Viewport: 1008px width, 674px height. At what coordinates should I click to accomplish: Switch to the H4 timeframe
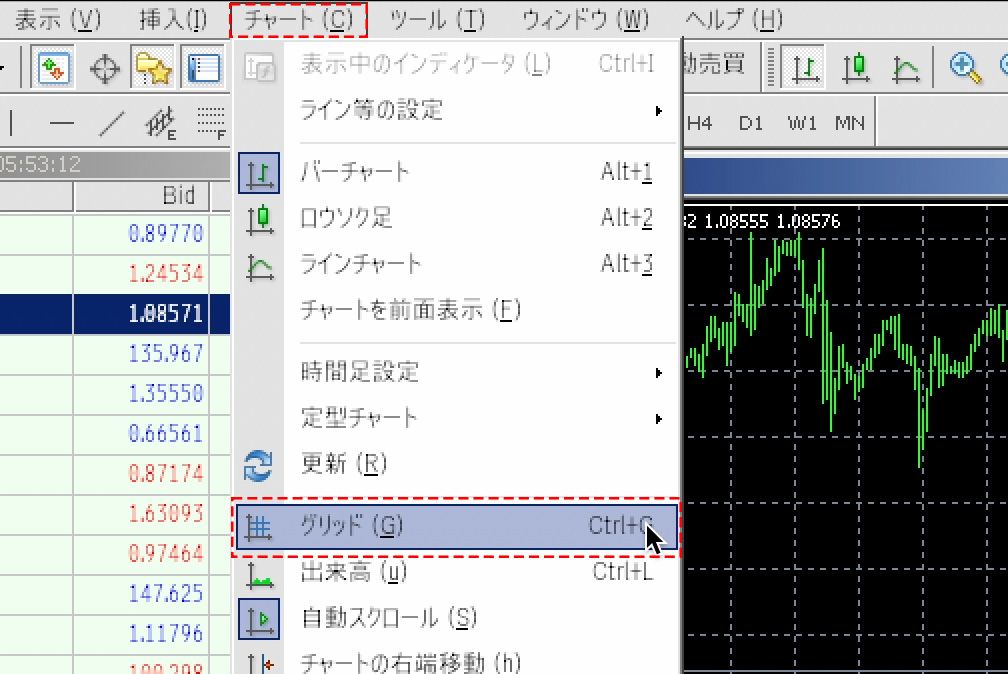tap(700, 123)
